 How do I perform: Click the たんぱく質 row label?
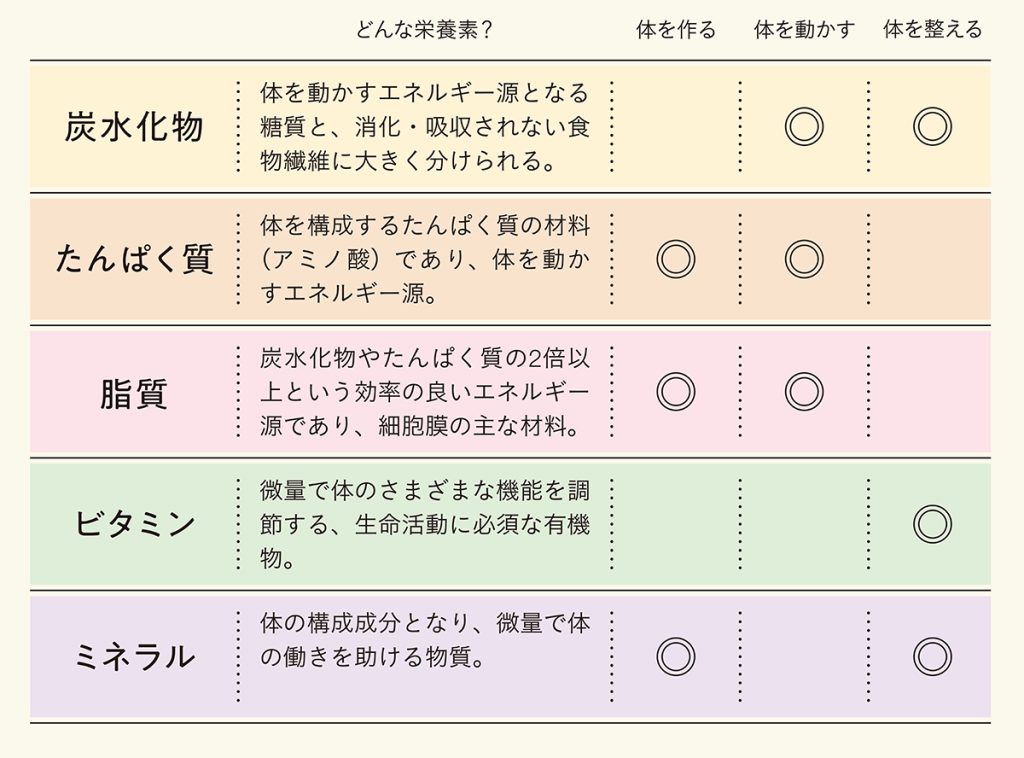(135, 259)
